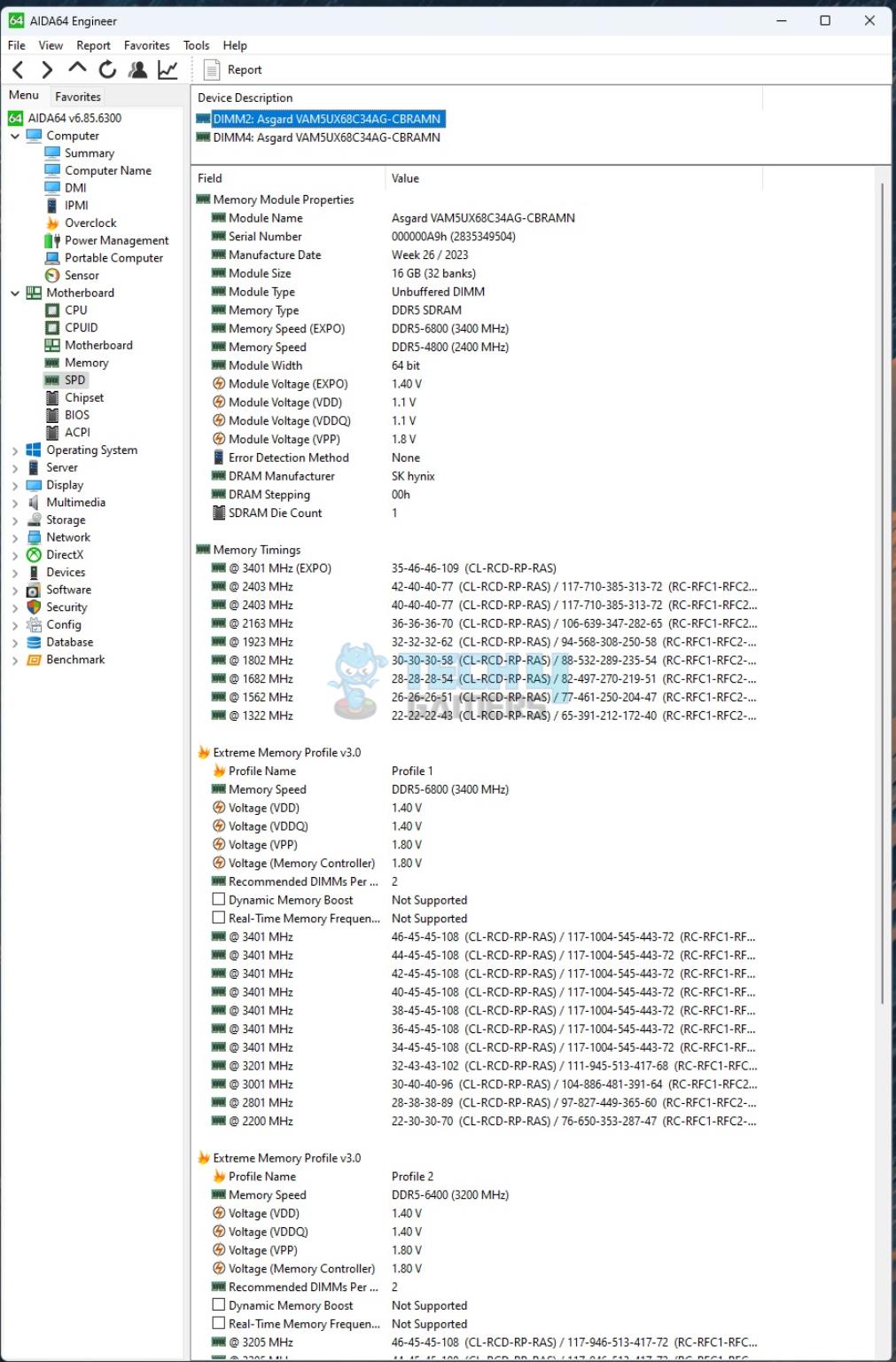896x1362 pixels.
Task: Select the @ 3401 MHz (EXPO) timing row
Action: pyautogui.click(x=475, y=568)
